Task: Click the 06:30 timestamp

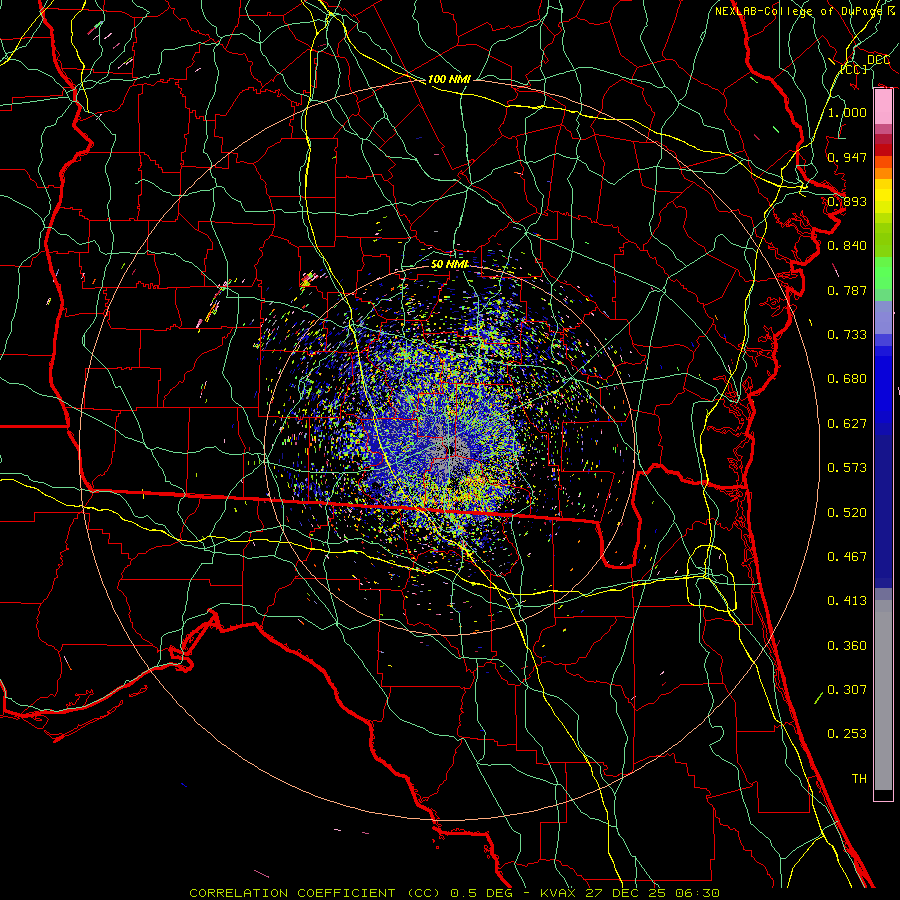Action: [699, 893]
